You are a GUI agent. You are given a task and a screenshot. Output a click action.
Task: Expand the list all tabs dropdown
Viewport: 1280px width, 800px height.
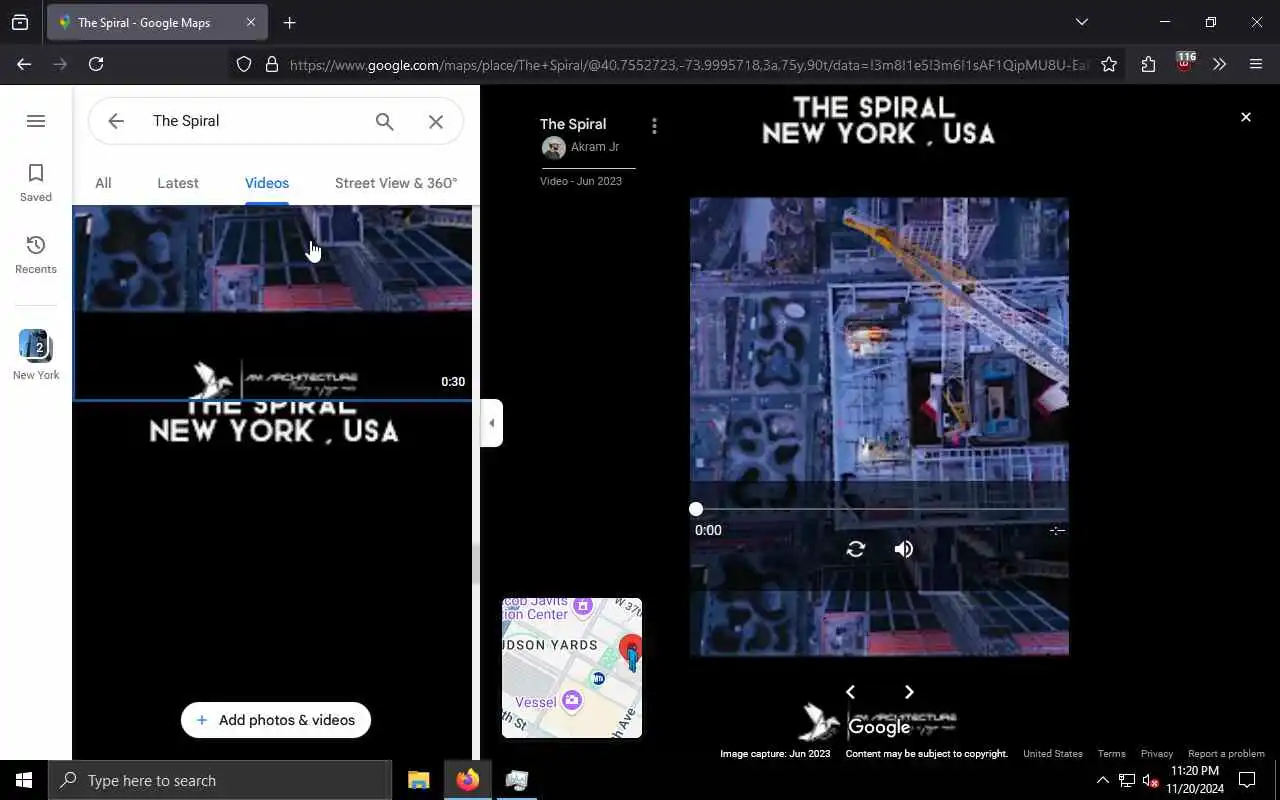coord(1082,22)
